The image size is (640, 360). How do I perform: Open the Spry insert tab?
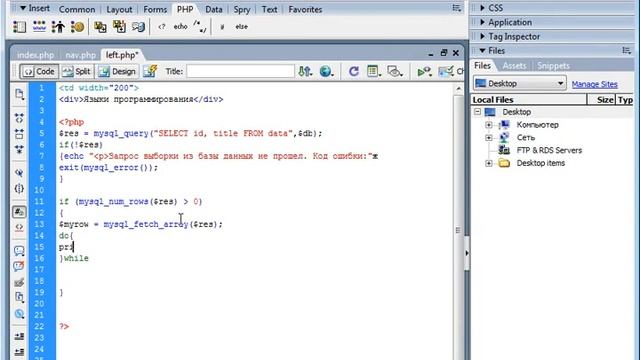coord(242,9)
